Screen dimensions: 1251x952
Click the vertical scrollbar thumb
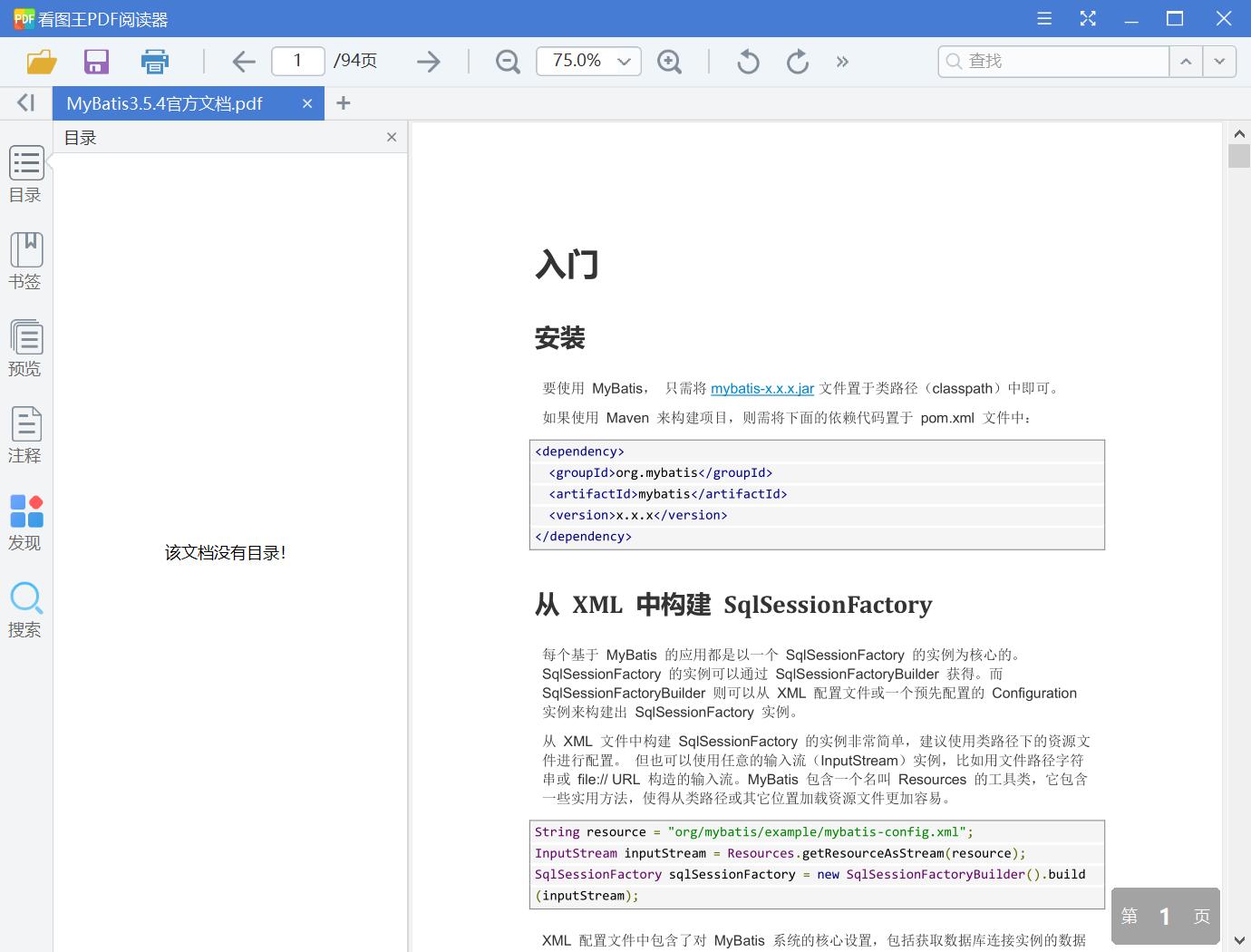[x=1239, y=156]
